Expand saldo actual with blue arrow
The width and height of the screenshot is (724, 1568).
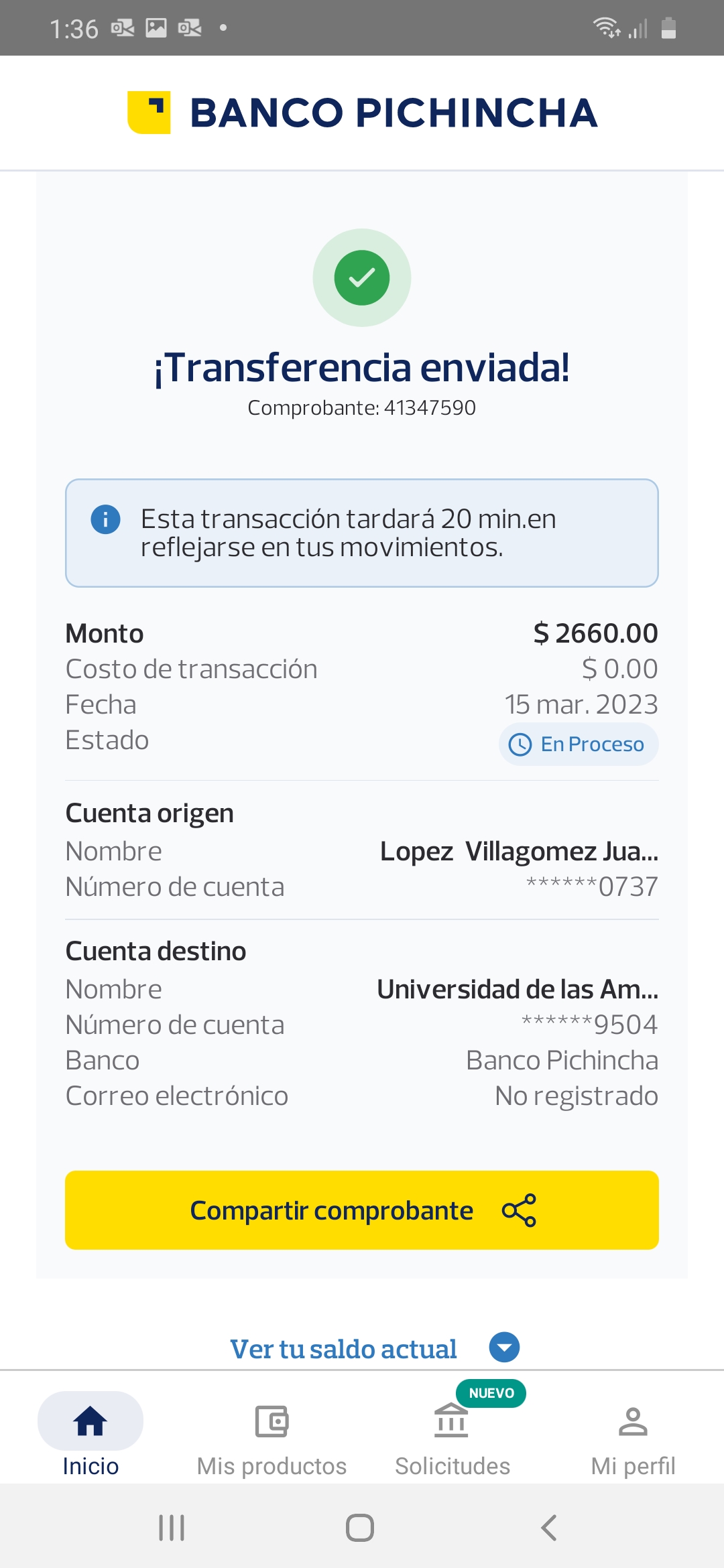tap(504, 1348)
